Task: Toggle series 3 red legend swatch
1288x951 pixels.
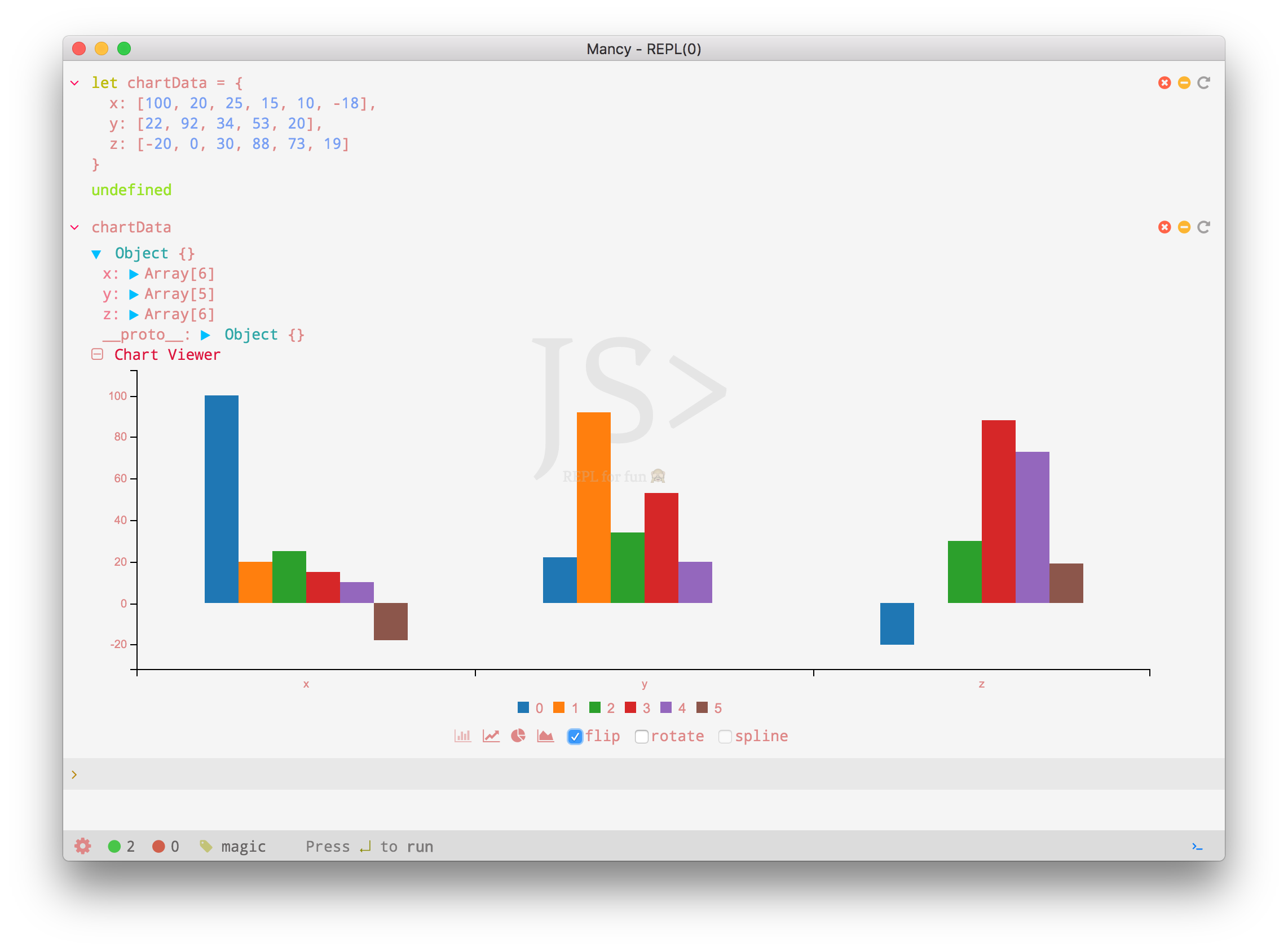Action: click(631, 707)
